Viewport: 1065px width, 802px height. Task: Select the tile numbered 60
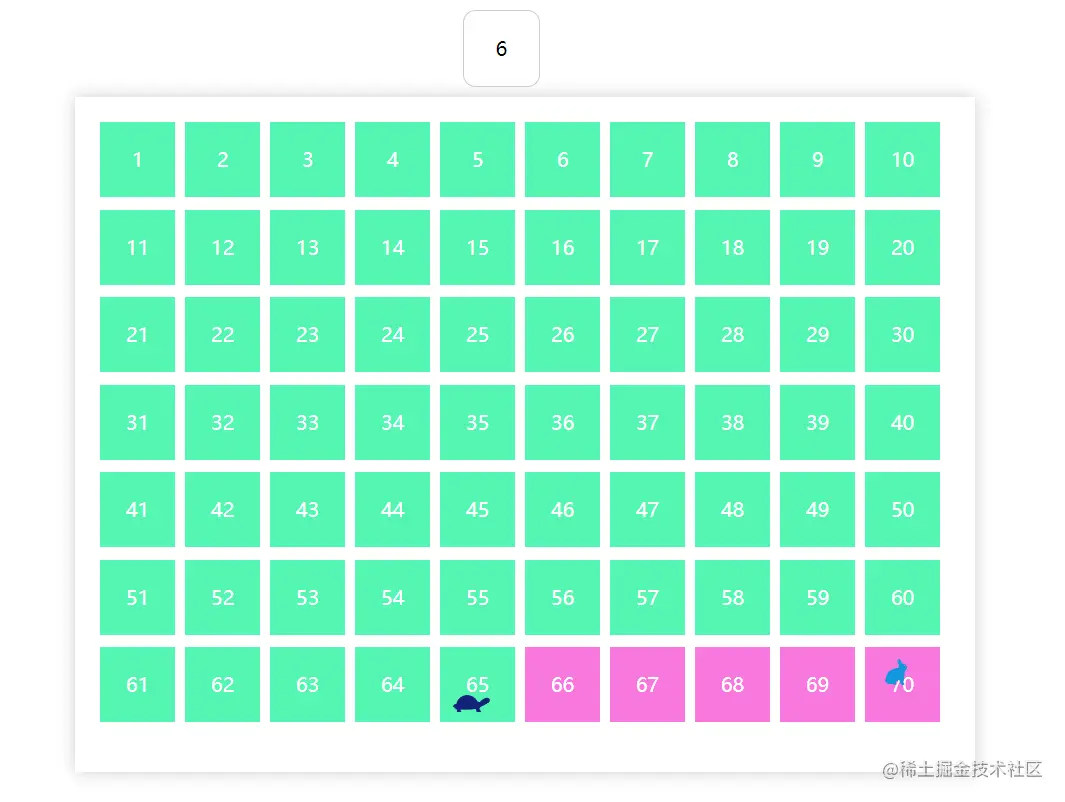(902, 597)
